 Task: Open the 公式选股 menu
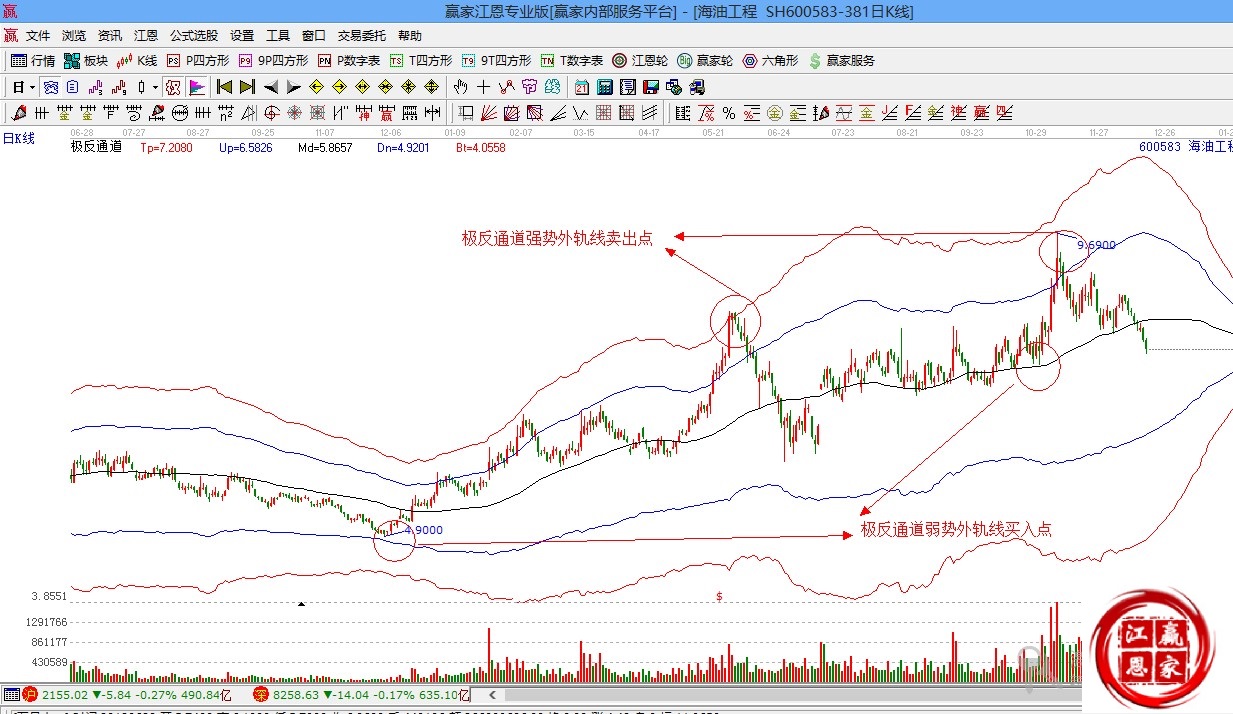194,35
